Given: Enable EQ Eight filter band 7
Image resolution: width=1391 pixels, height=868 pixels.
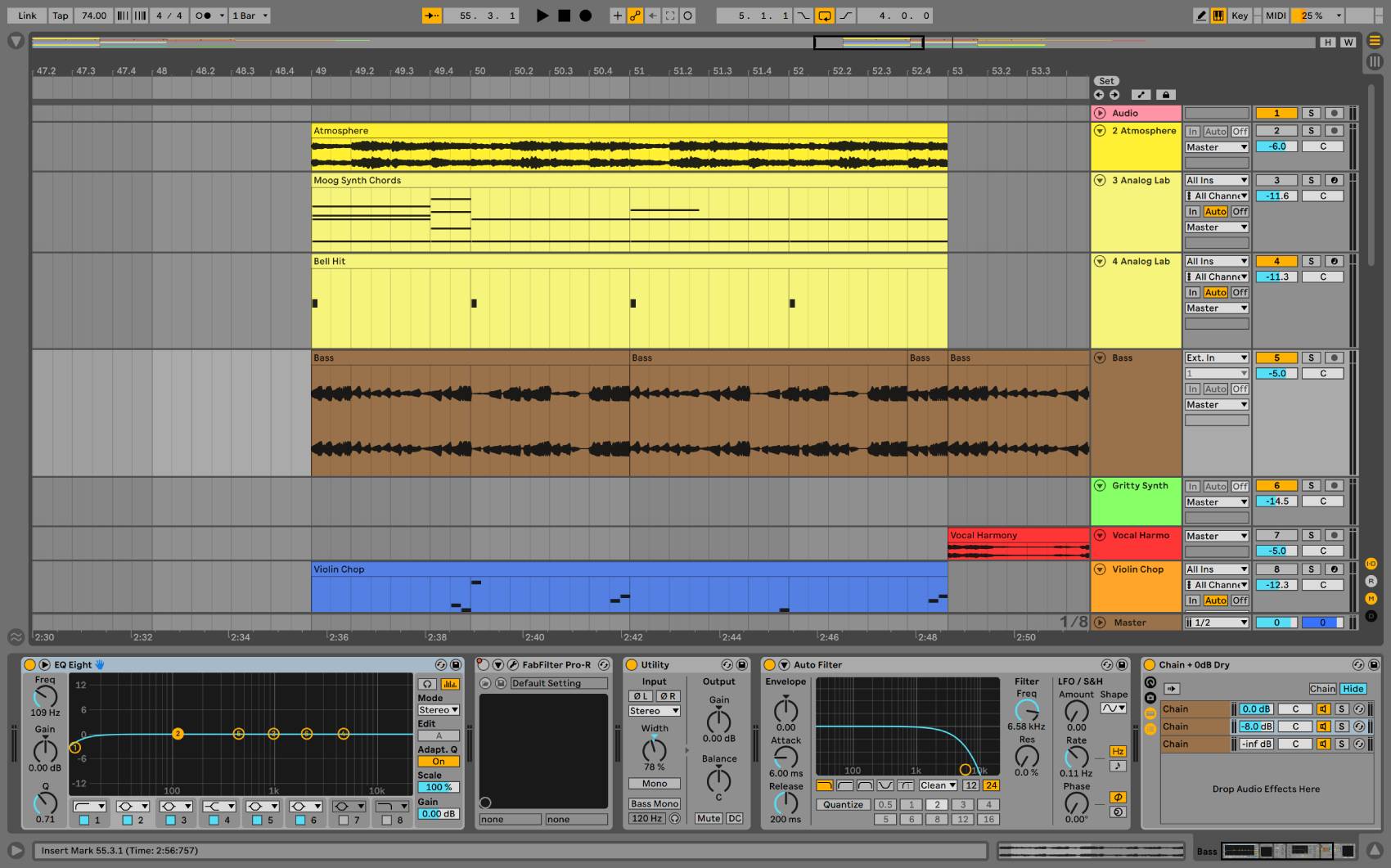Looking at the screenshot, I should (344, 820).
